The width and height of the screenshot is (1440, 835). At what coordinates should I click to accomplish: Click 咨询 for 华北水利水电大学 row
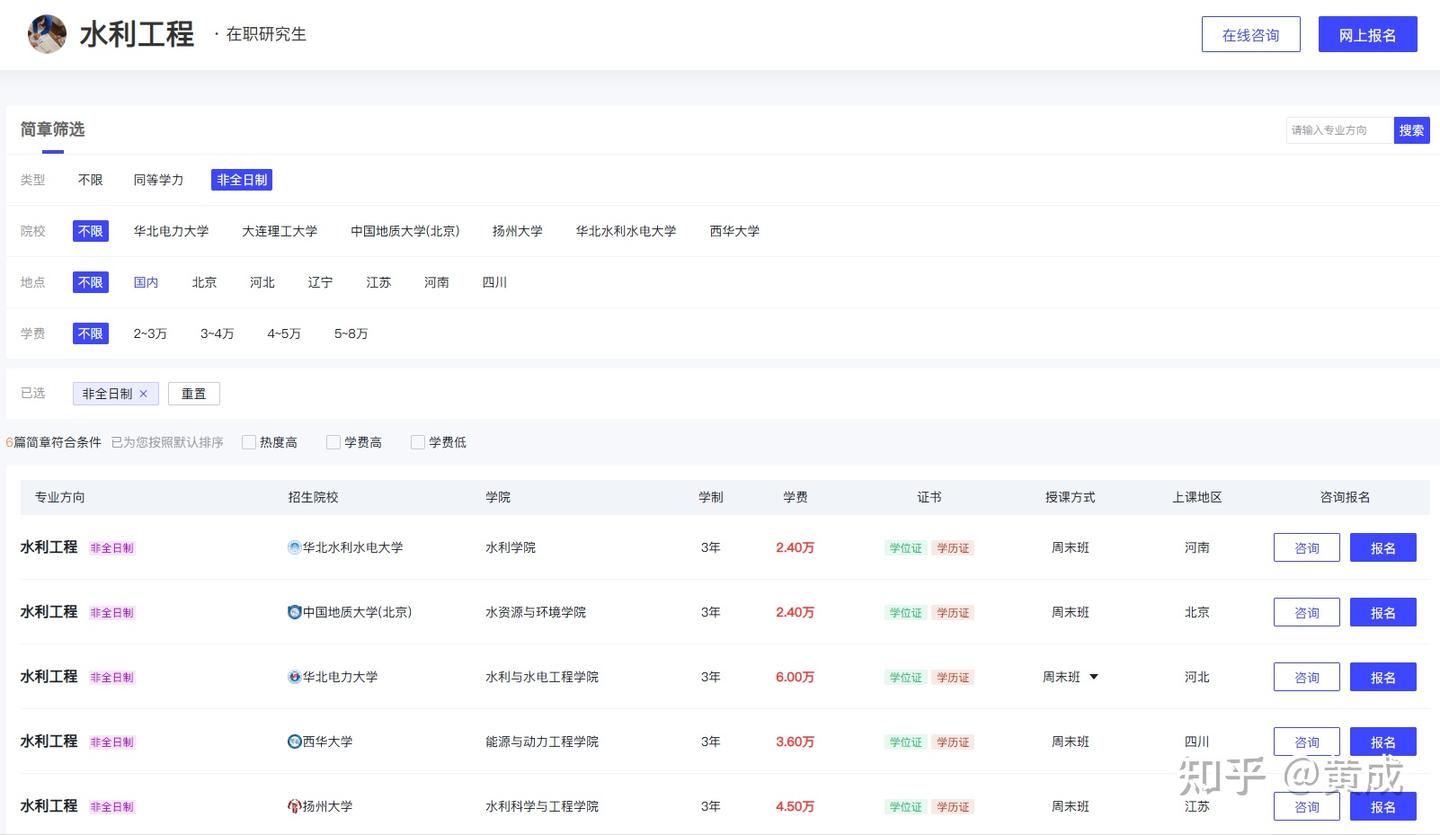pos(1307,548)
